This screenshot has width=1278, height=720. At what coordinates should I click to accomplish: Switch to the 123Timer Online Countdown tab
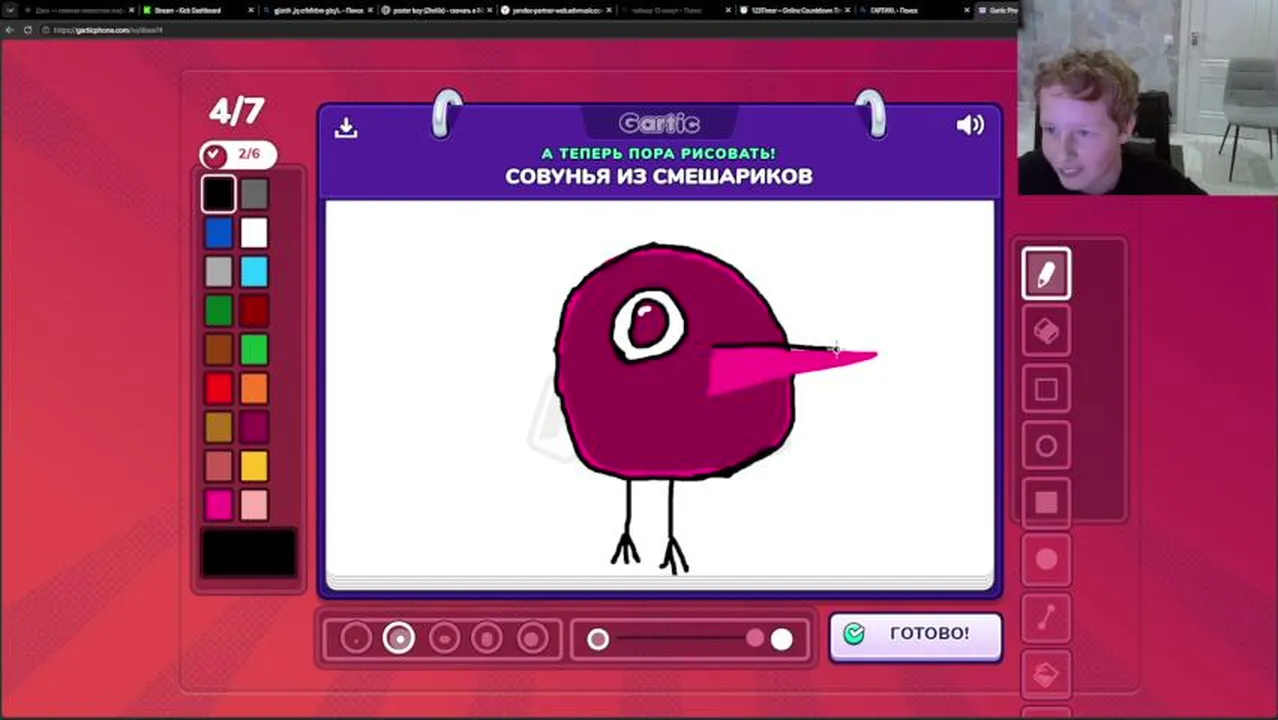(x=796, y=10)
